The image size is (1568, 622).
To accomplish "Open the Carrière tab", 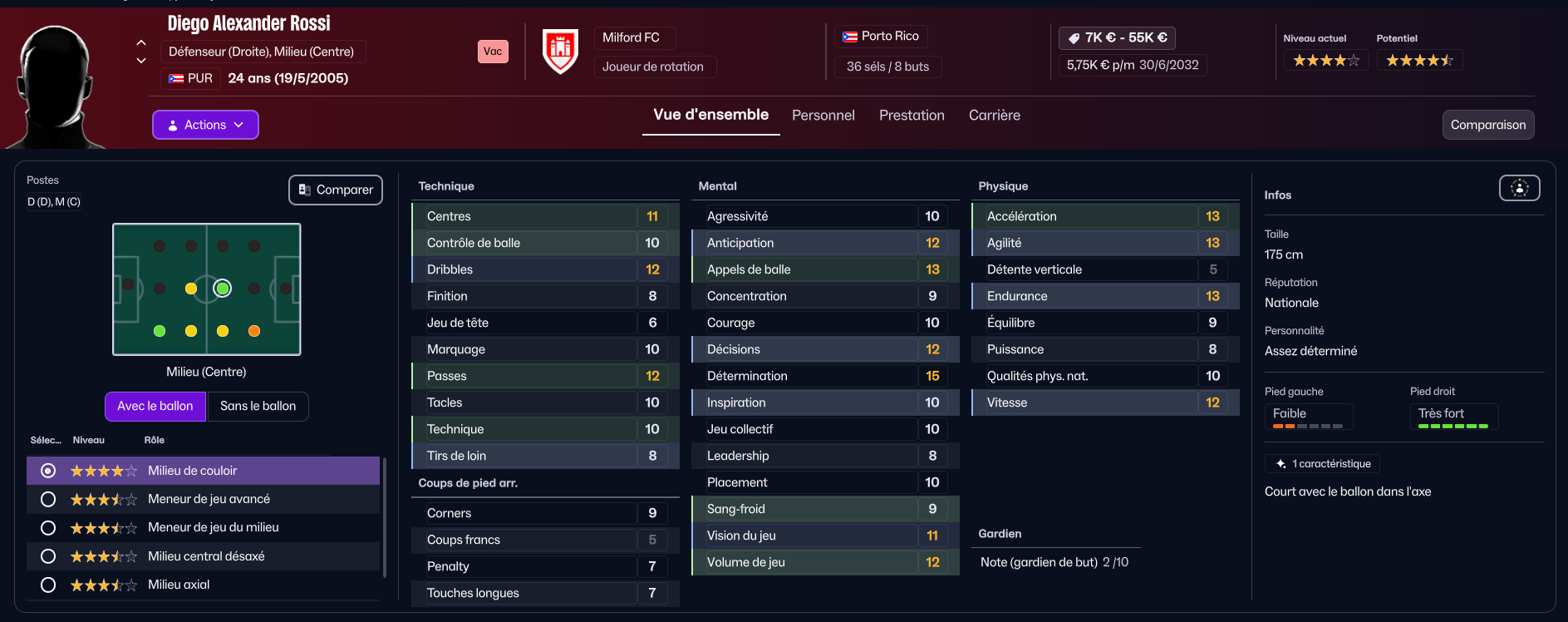I will click(994, 116).
